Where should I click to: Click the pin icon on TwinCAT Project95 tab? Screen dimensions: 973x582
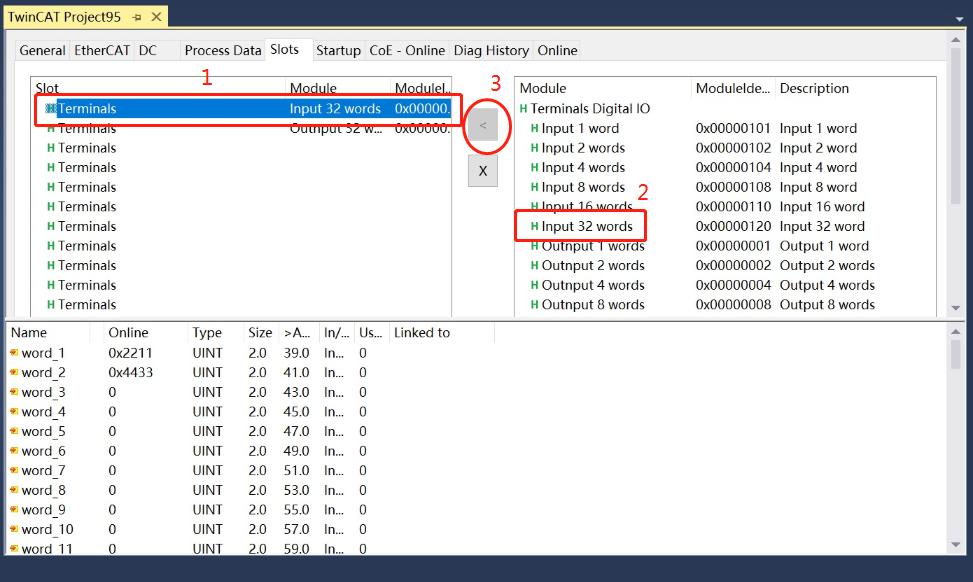click(137, 17)
